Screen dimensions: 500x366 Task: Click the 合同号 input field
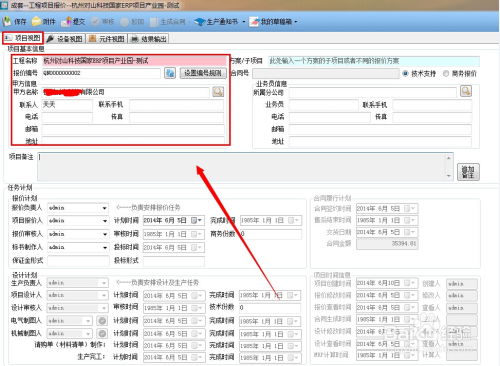click(326, 74)
